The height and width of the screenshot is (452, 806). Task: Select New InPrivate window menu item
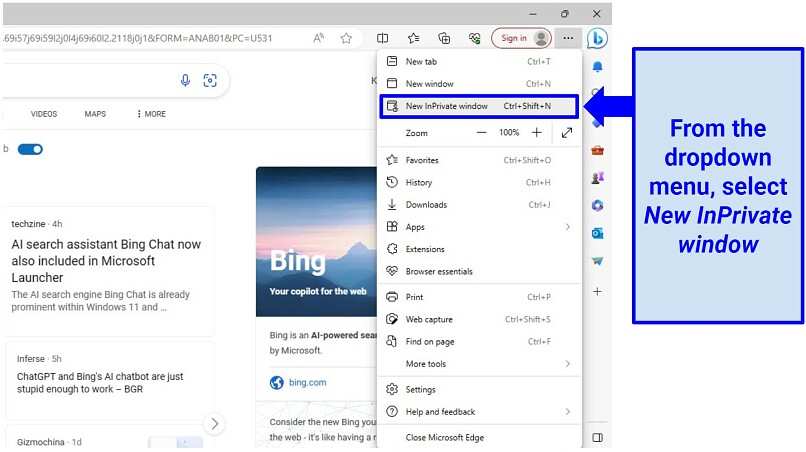[x=478, y=106]
